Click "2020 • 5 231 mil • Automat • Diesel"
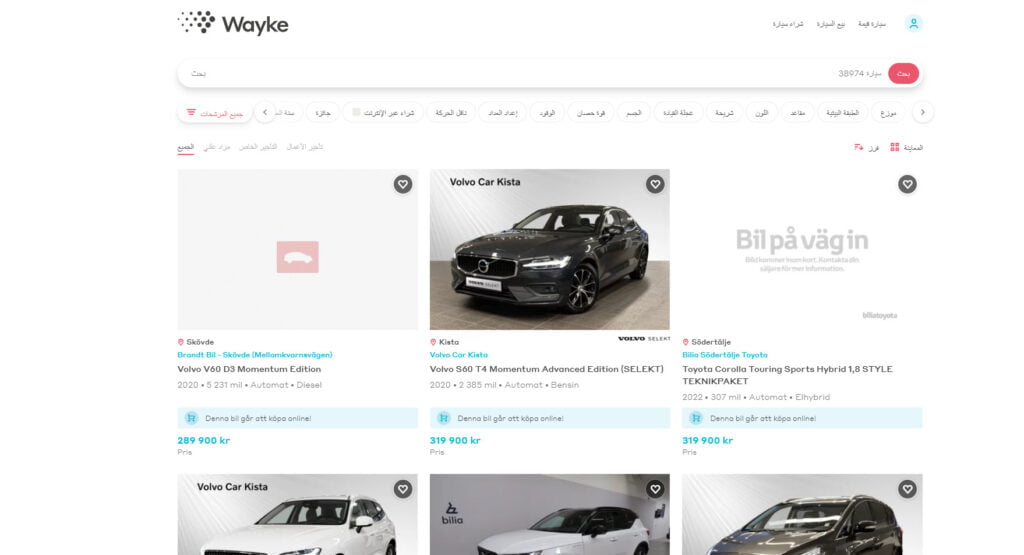This screenshot has height=555, width=1024. pos(249,385)
